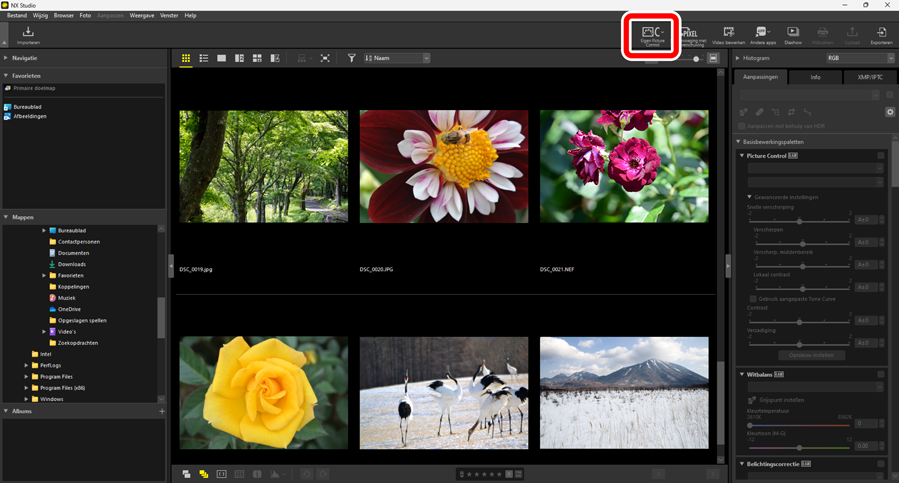The width and height of the screenshot is (899, 483).
Task: Open the Diashow slideshow tool
Action: click(792, 36)
